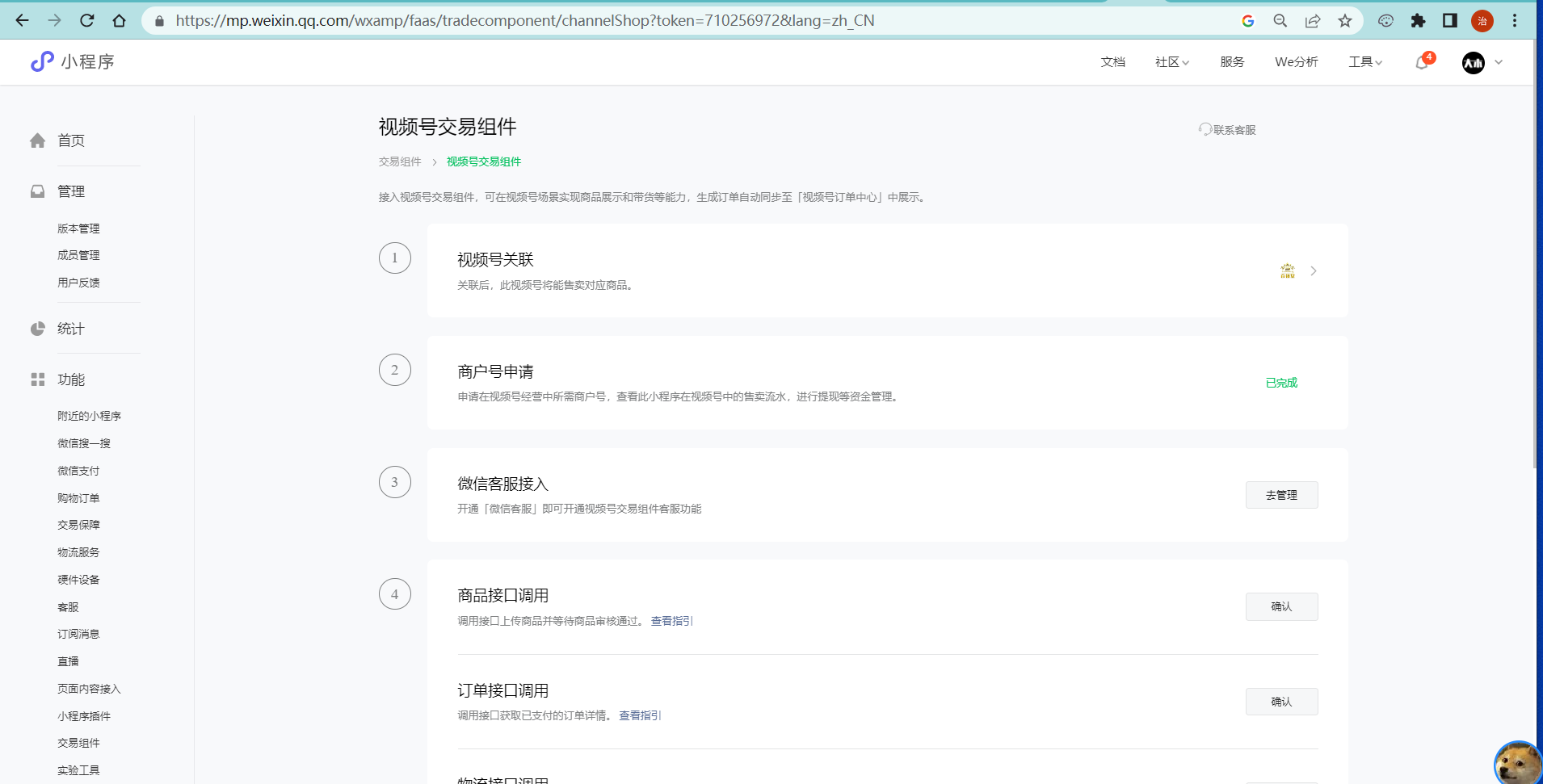Click the linked video account avatar

tap(1288, 270)
